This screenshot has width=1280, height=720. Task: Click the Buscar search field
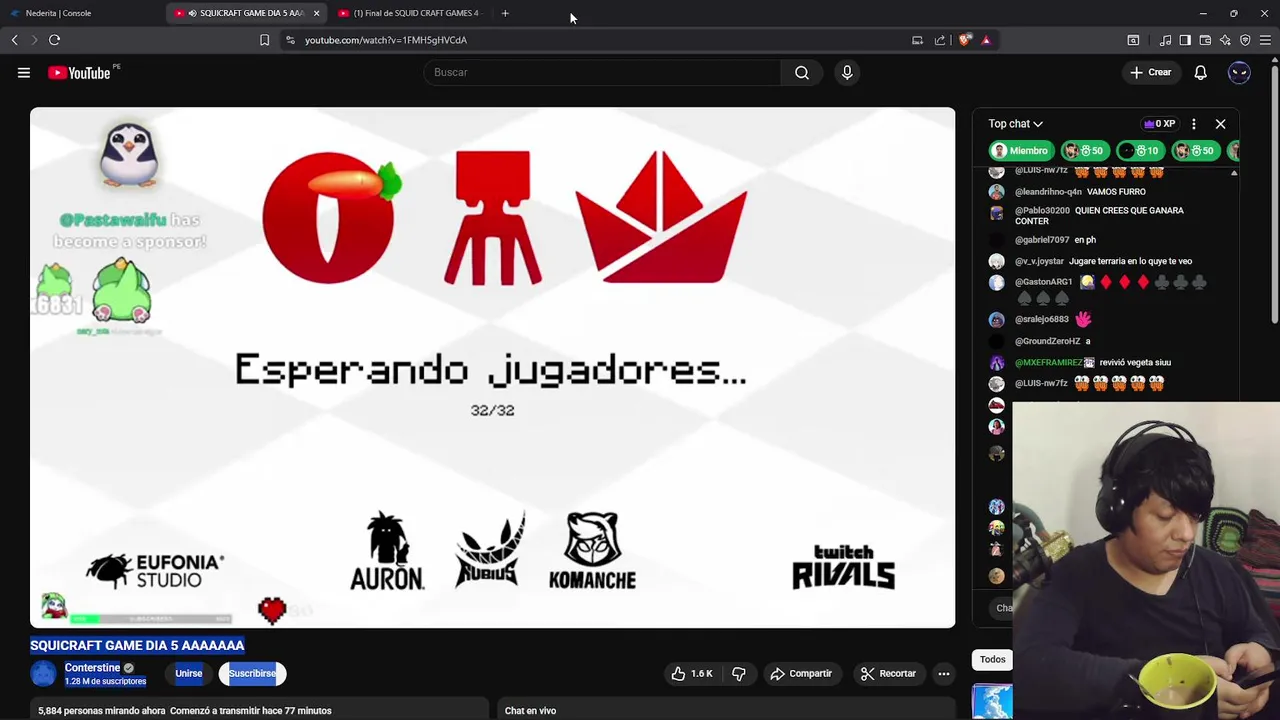coord(603,72)
